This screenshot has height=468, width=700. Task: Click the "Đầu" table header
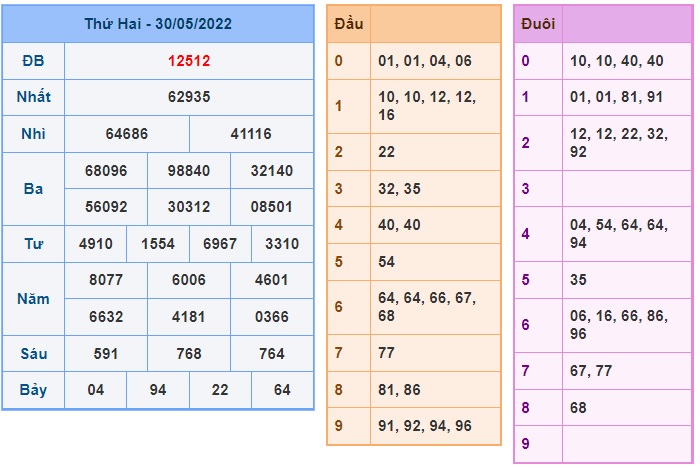coord(349,24)
